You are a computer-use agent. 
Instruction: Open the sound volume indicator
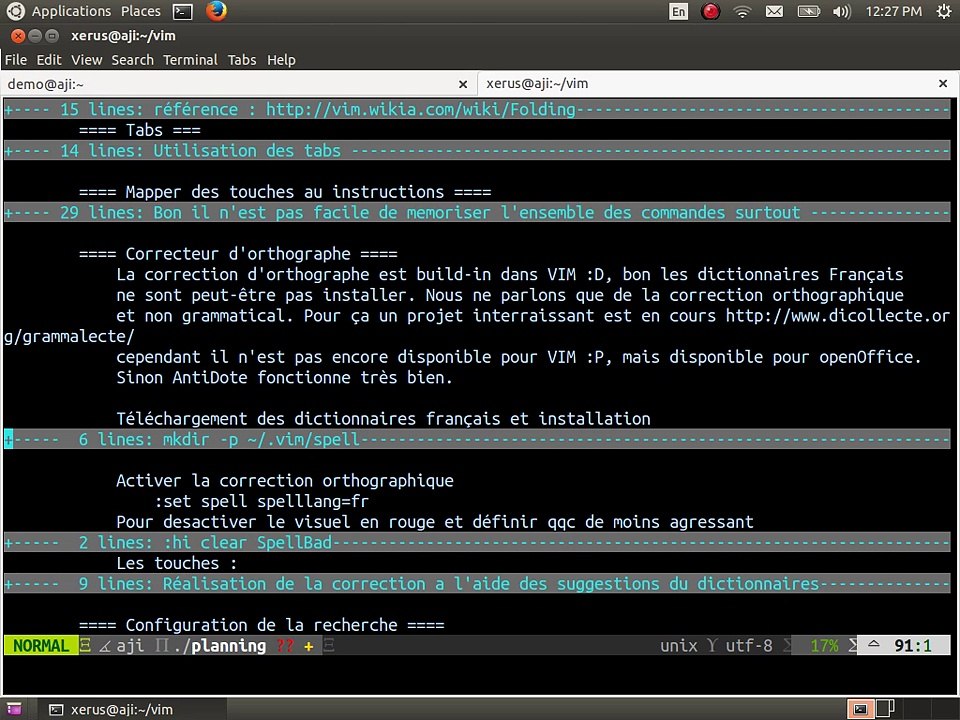(841, 12)
